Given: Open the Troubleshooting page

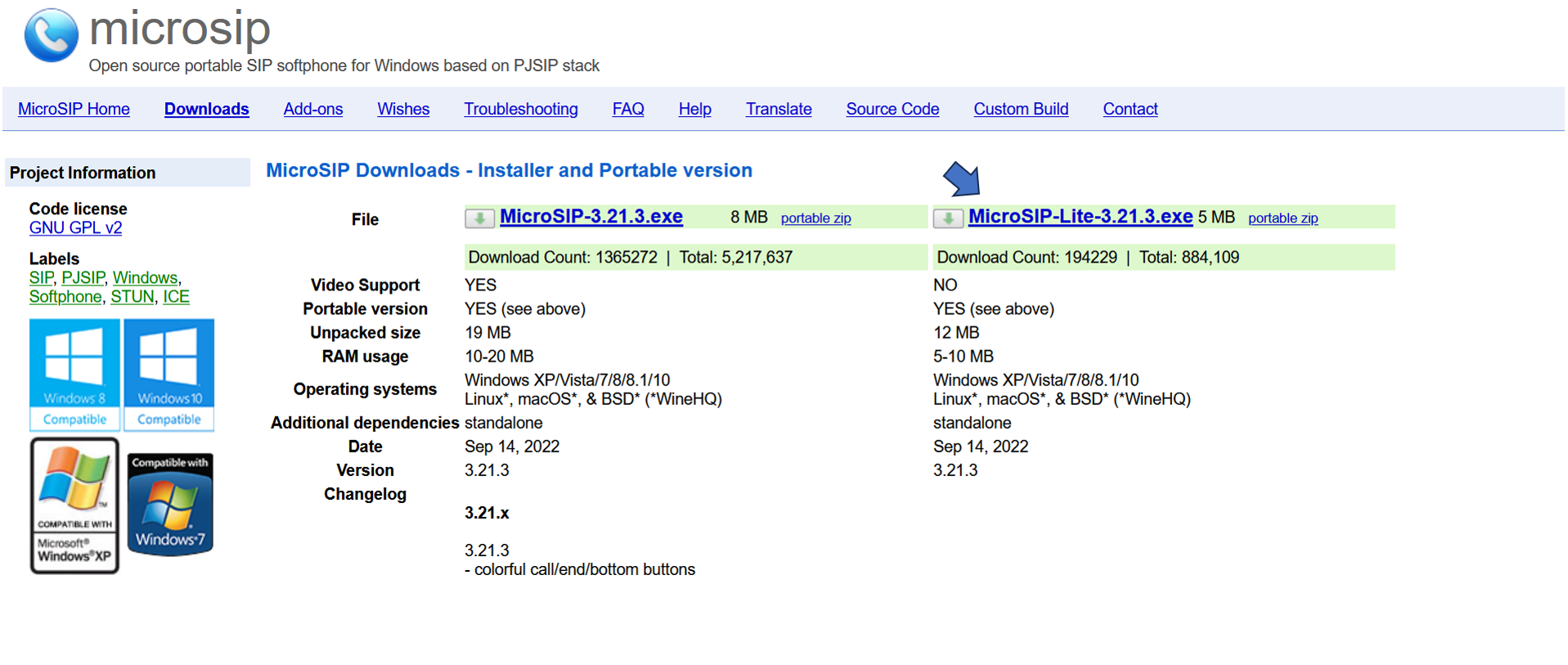Looking at the screenshot, I should 520,109.
